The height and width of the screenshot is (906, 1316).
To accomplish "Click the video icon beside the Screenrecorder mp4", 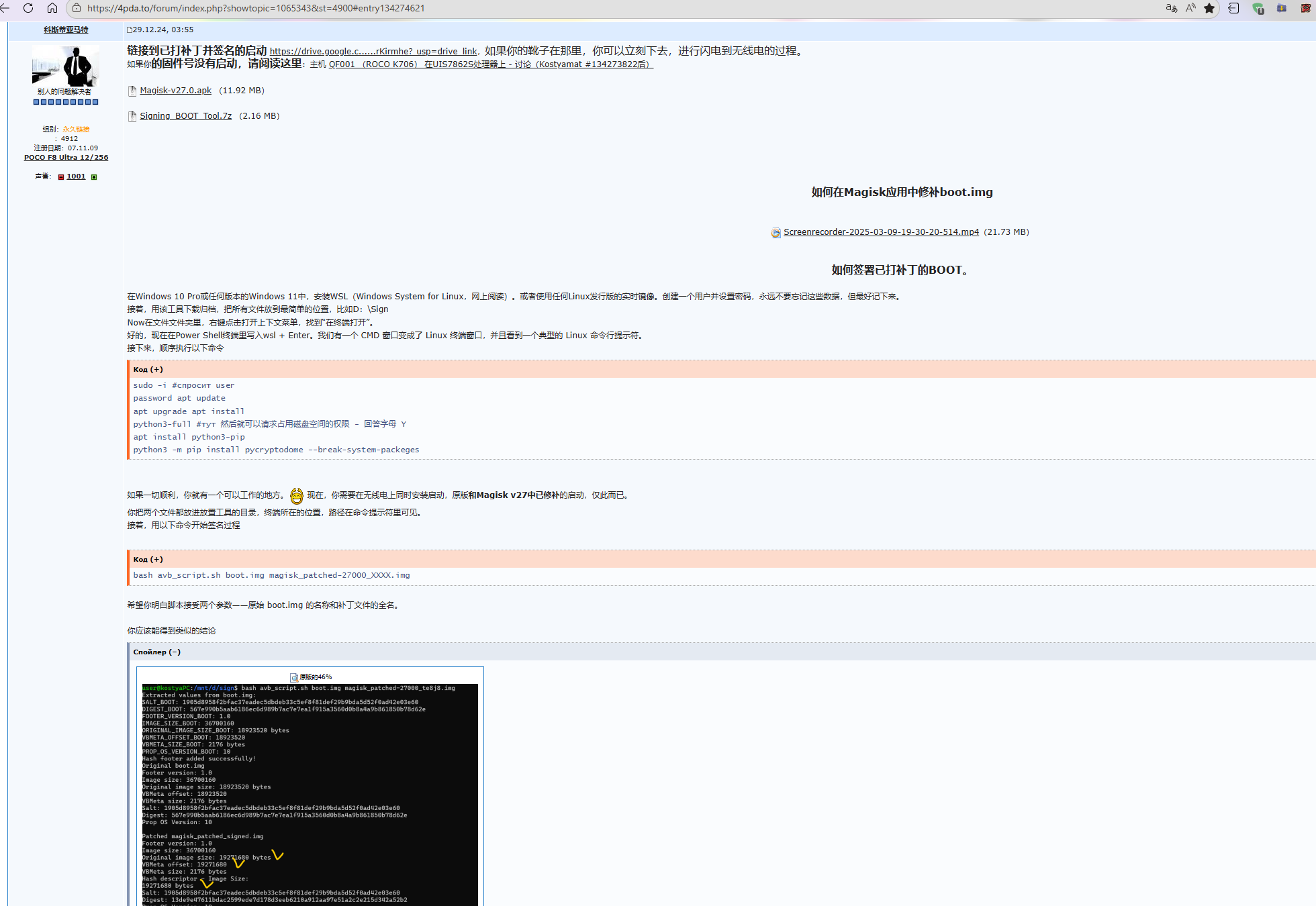I will pyautogui.click(x=775, y=232).
